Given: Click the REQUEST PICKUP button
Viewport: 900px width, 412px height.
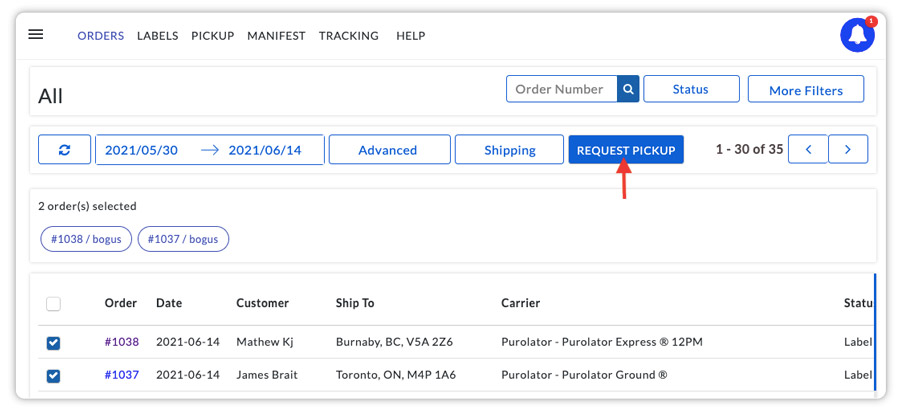Looking at the screenshot, I should click(x=626, y=150).
